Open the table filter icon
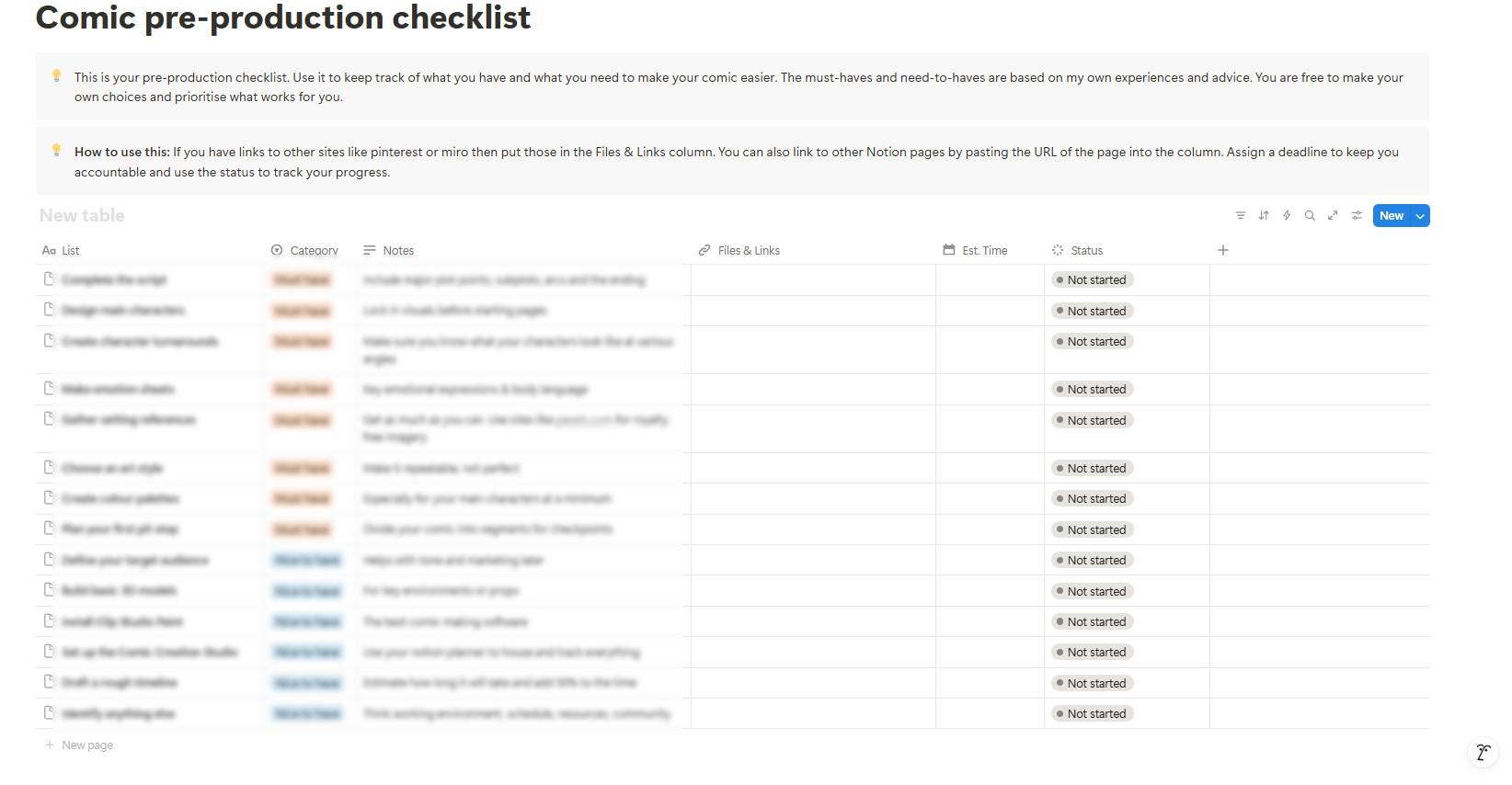Image resolution: width=1512 pixels, height=785 pixels. click(x=1240, y=216)
